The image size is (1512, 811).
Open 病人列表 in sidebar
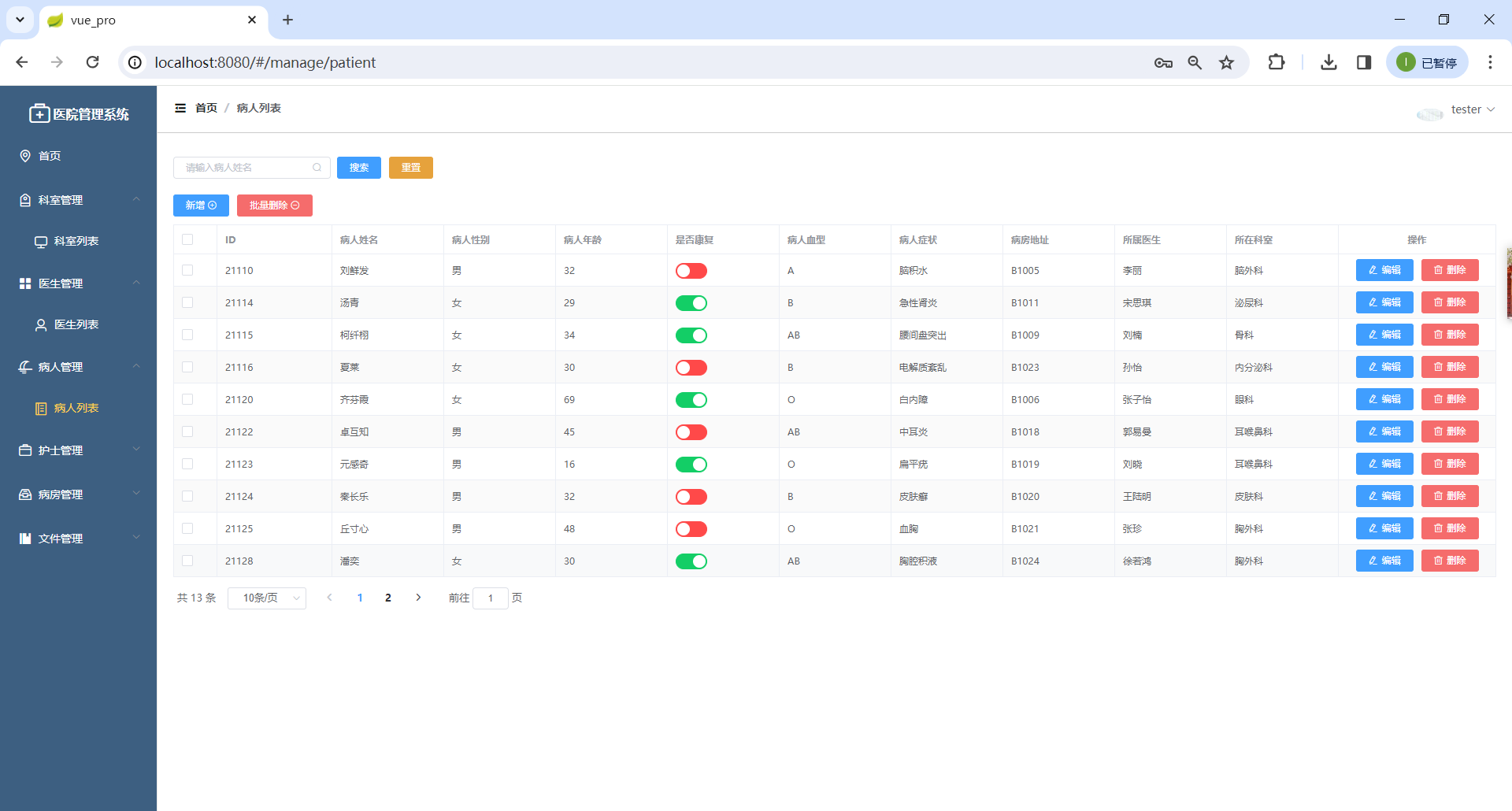(78, 409)
